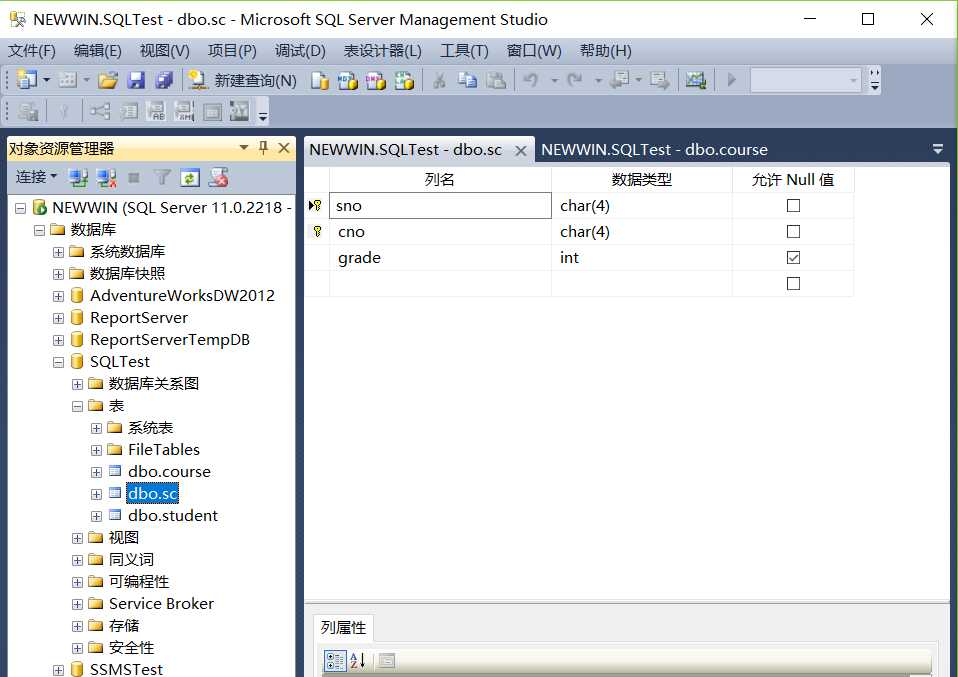
Task: Click the Save All icon
Action: pos(164,79)
